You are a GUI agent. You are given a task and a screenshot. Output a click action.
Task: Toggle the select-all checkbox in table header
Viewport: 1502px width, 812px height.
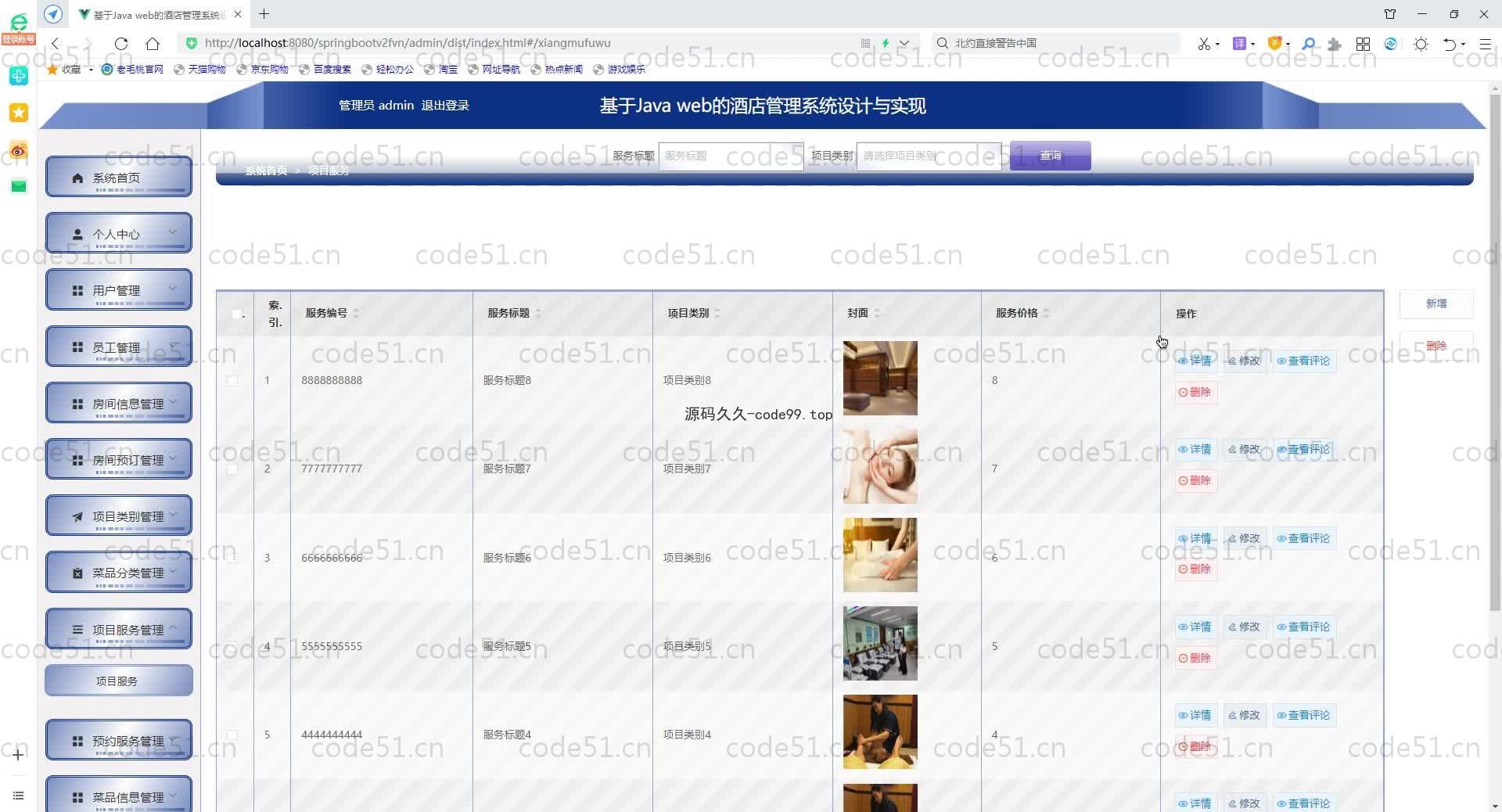click(x=236, y=314)
